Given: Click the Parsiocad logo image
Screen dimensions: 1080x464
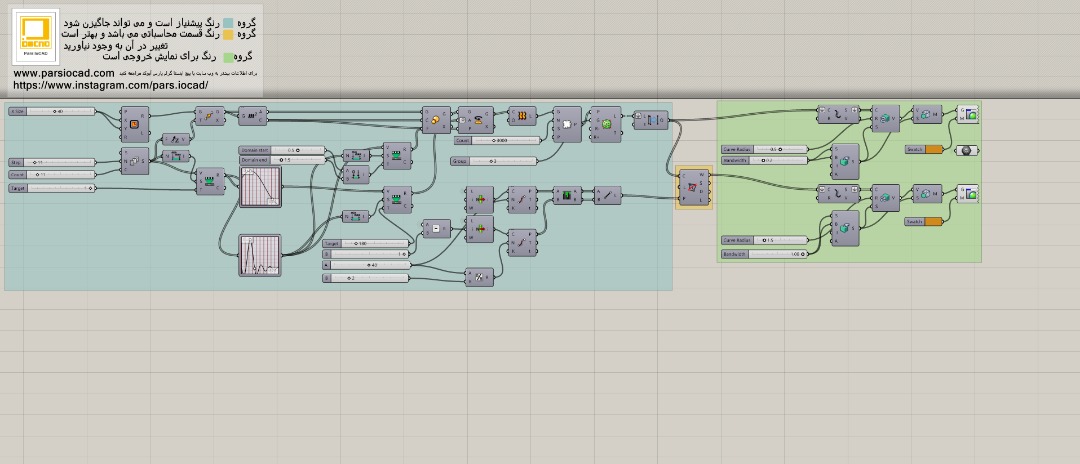Looking at the screenshot, I should tap(36, 37).
